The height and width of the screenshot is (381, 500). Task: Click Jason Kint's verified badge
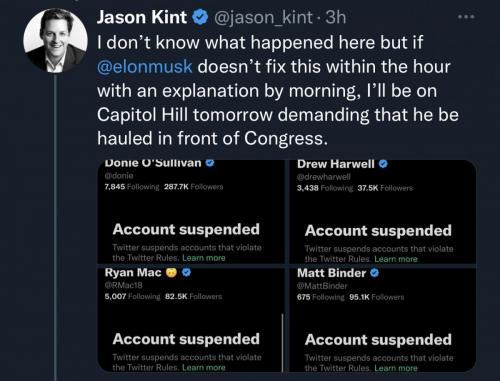(199, 17)
